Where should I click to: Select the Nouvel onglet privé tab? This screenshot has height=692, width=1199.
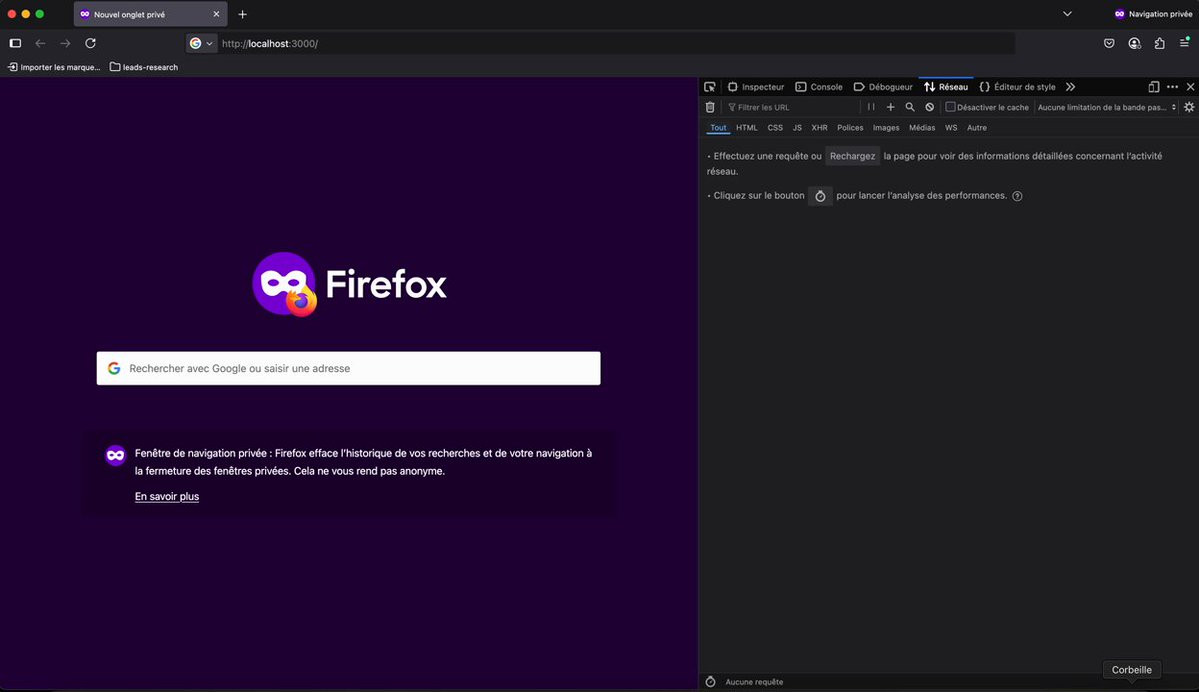[x=150, y=15]
